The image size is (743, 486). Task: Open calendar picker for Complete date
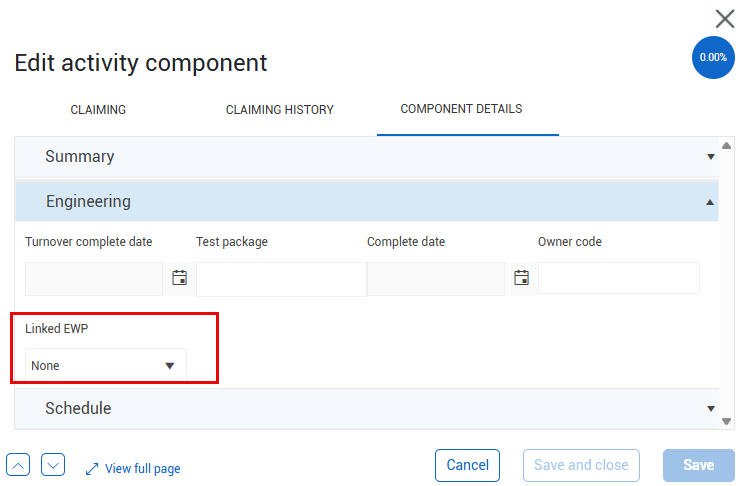pos(521,278)
